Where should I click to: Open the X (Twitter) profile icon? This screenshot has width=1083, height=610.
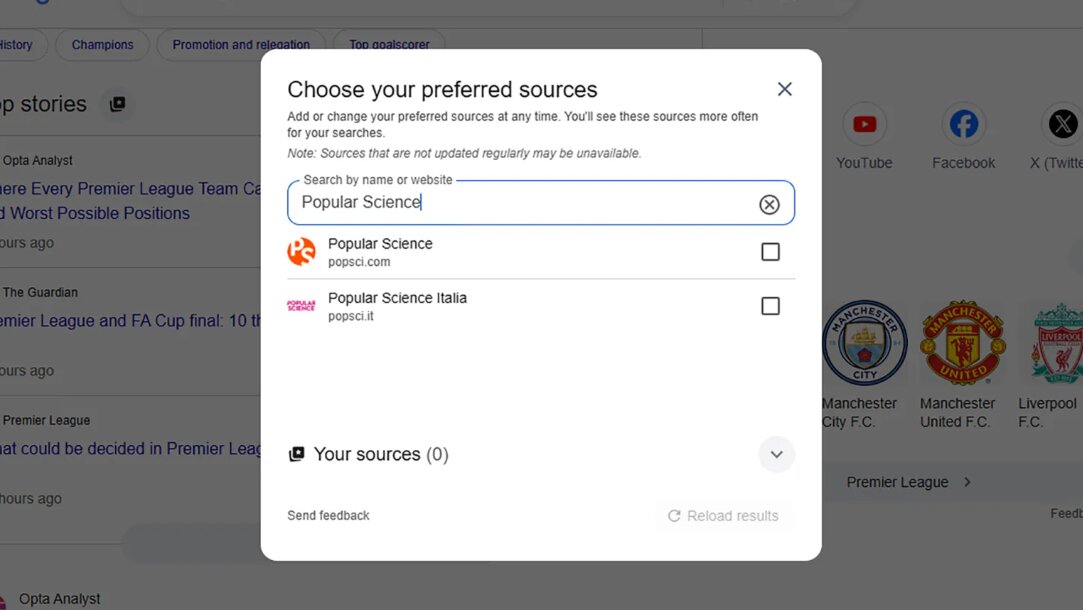click(1062, 124)
